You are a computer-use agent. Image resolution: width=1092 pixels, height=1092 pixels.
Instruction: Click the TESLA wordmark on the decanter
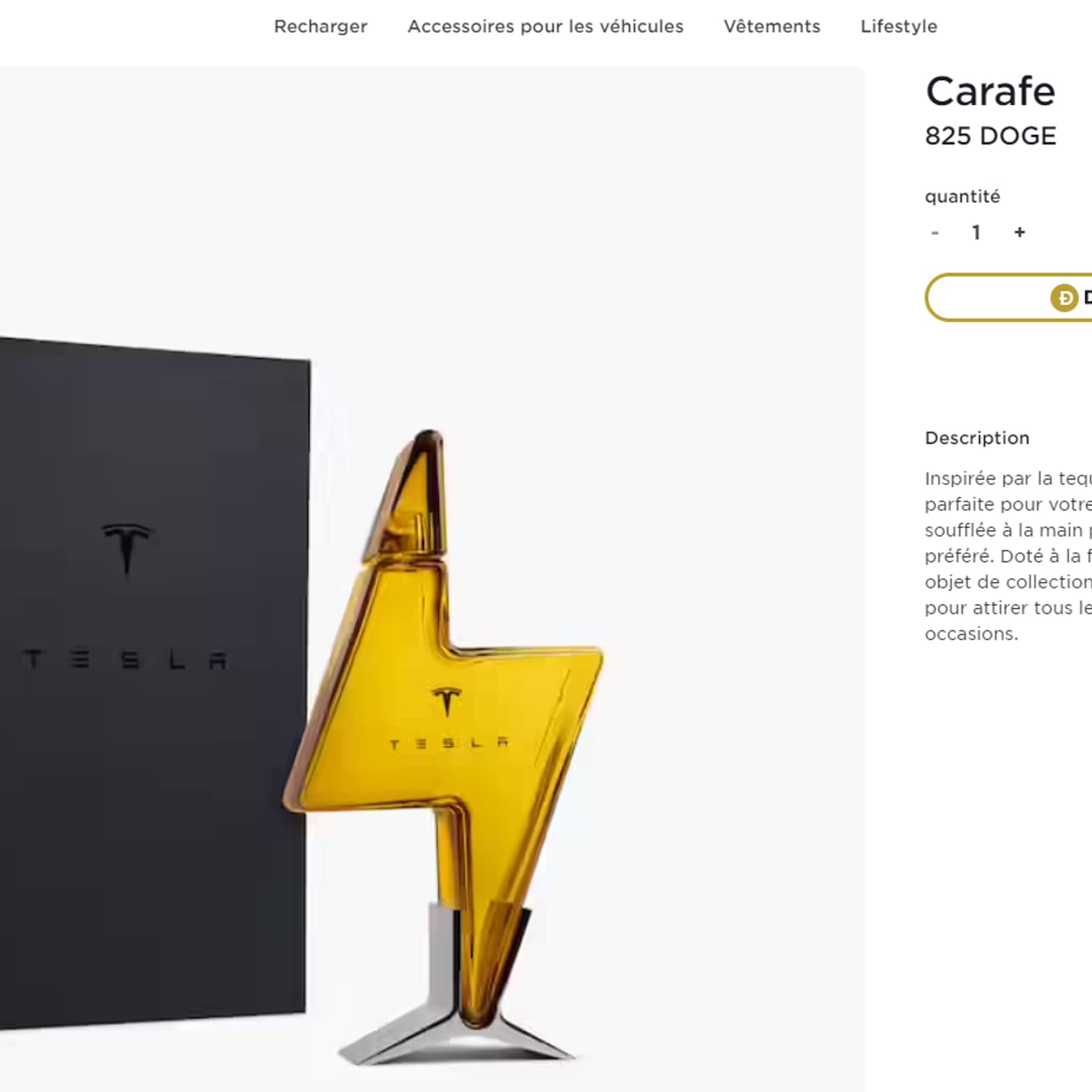point(449,744)
